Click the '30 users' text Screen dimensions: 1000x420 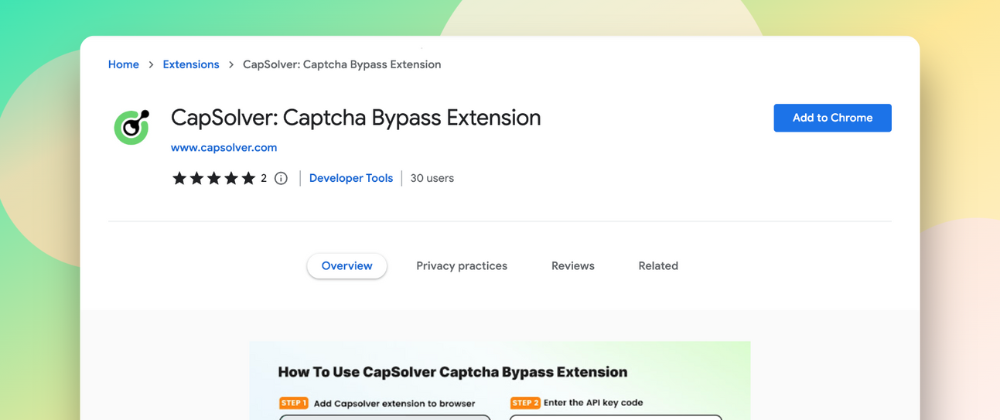click(432, 178)
